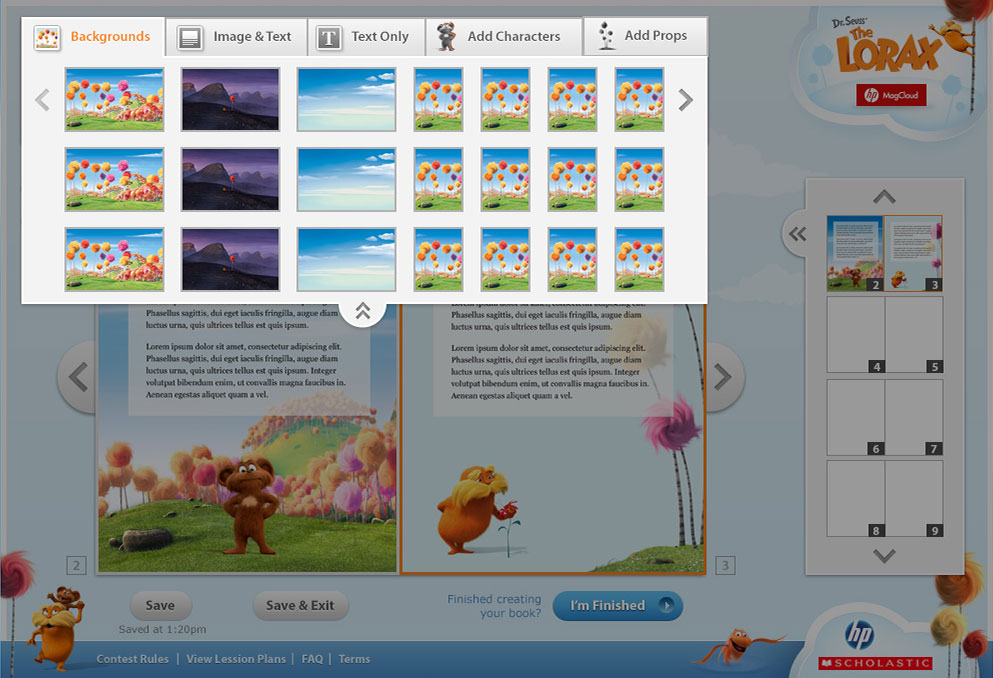
Task: Select the brown bear character on left page
Action: pyautogui.click(x=250, y=505)
